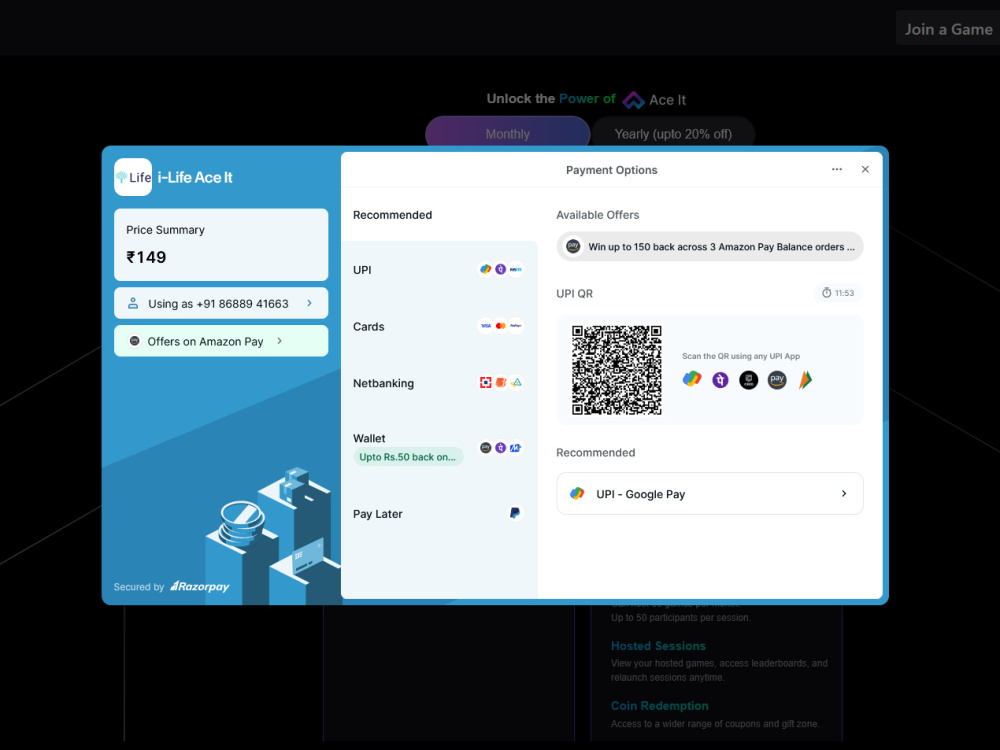This screenshot has height=750, width=1000.
Task: Click Mastercard icon in Cards row
Action: pyautogui.click(x=501, y=326)
